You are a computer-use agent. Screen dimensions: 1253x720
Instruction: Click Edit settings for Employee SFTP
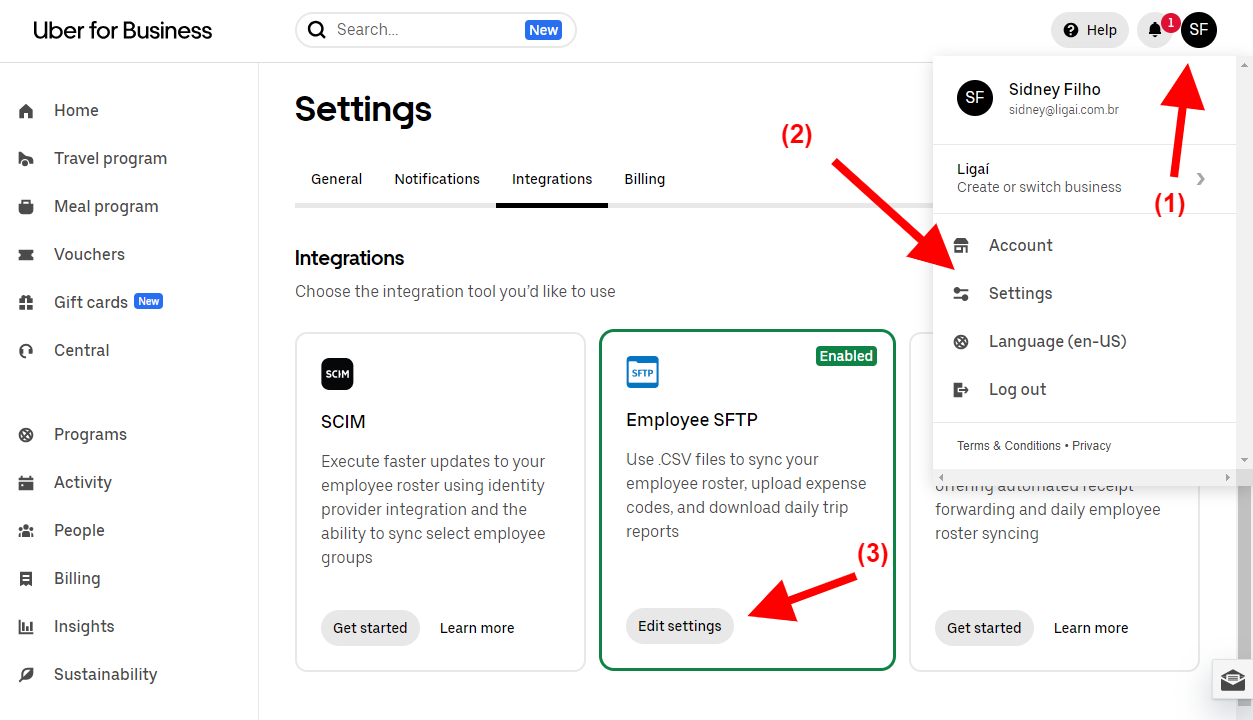680,626
